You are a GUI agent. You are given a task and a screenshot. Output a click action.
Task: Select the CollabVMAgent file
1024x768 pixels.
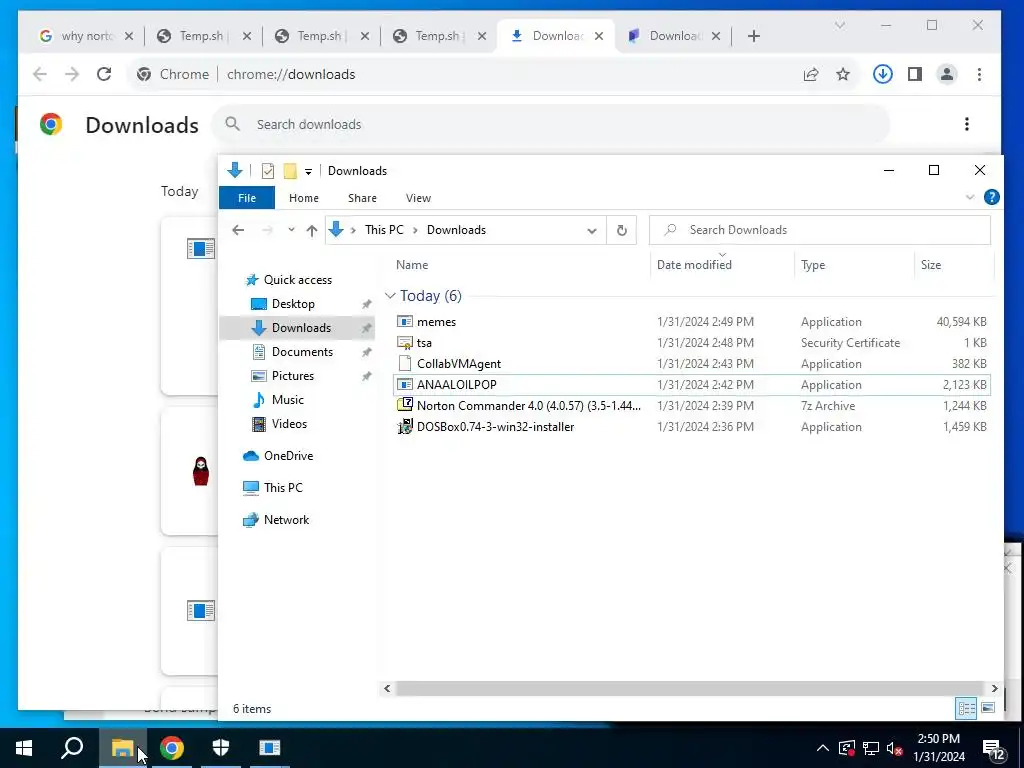(692, 364)
